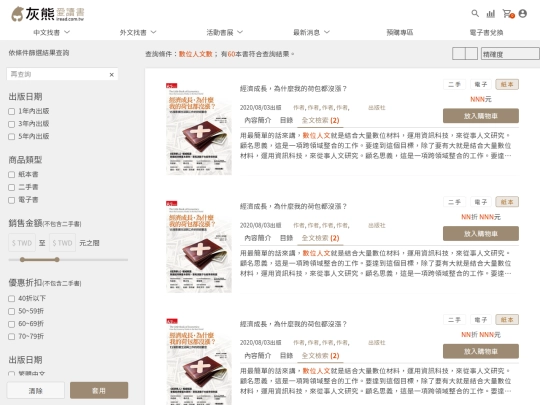This screenshot has height=405, width=540.
Task: Expand the 外文找書 menu
Action: [138, 32]
